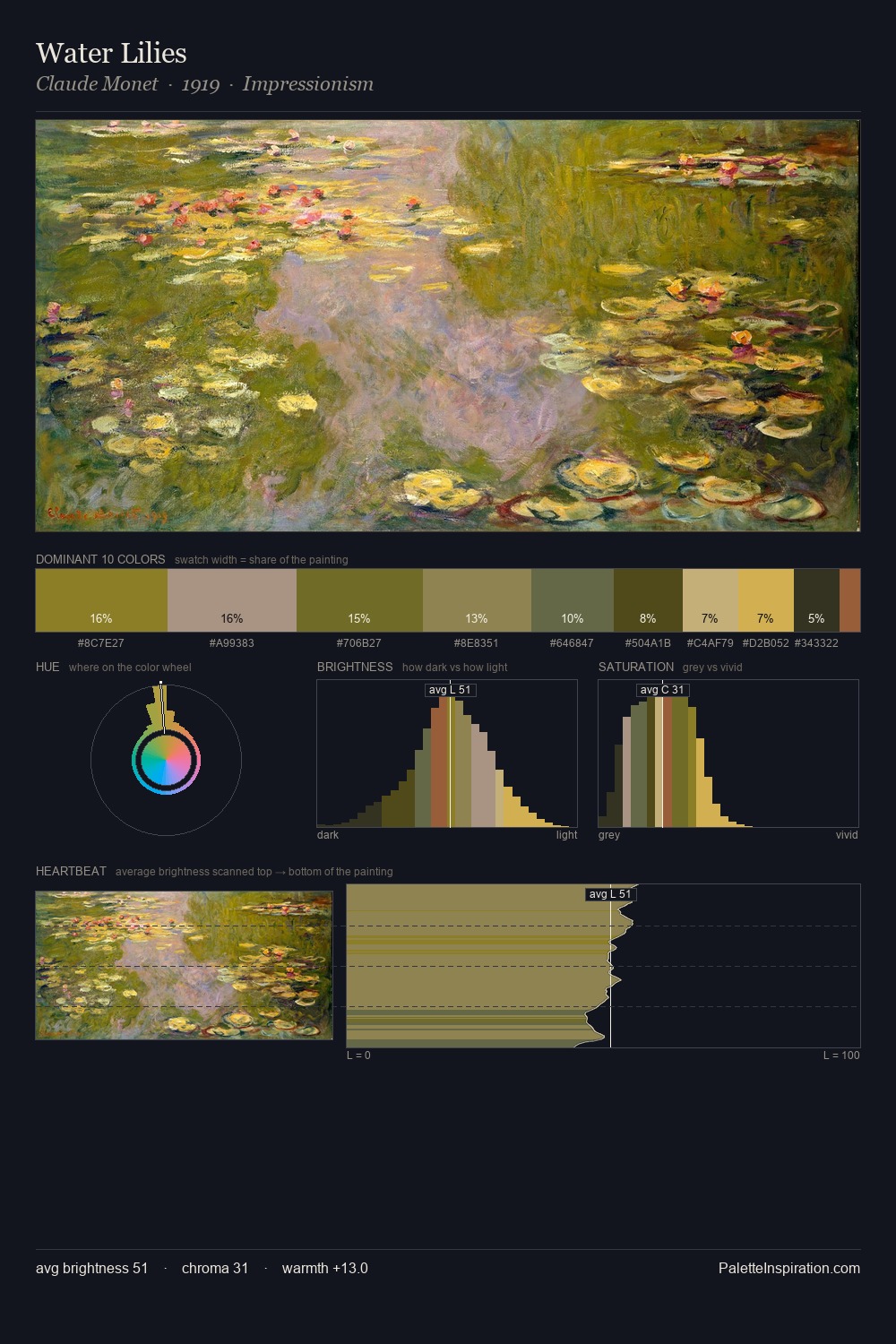The image size is (896, 1344).
Task: Click the 'dark' axis label
Action: (328, 835)
